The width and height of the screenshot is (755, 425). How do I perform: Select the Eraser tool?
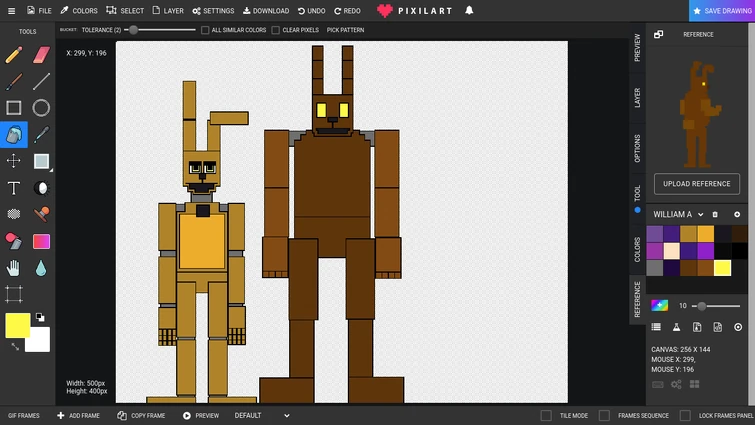tap(41, 55)
